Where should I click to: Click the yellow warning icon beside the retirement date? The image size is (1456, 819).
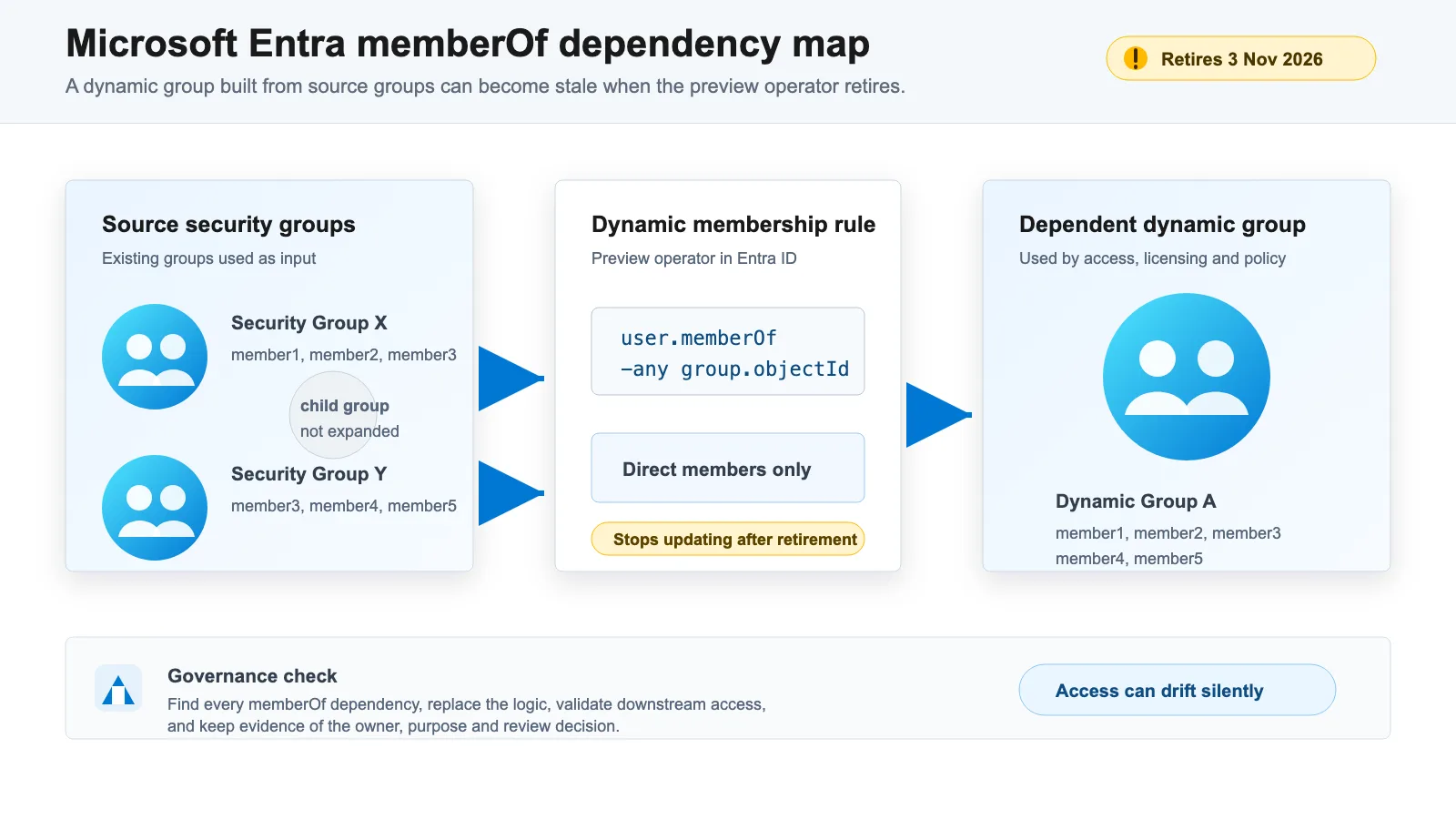pyautogui.click(x=1136, y=58)
